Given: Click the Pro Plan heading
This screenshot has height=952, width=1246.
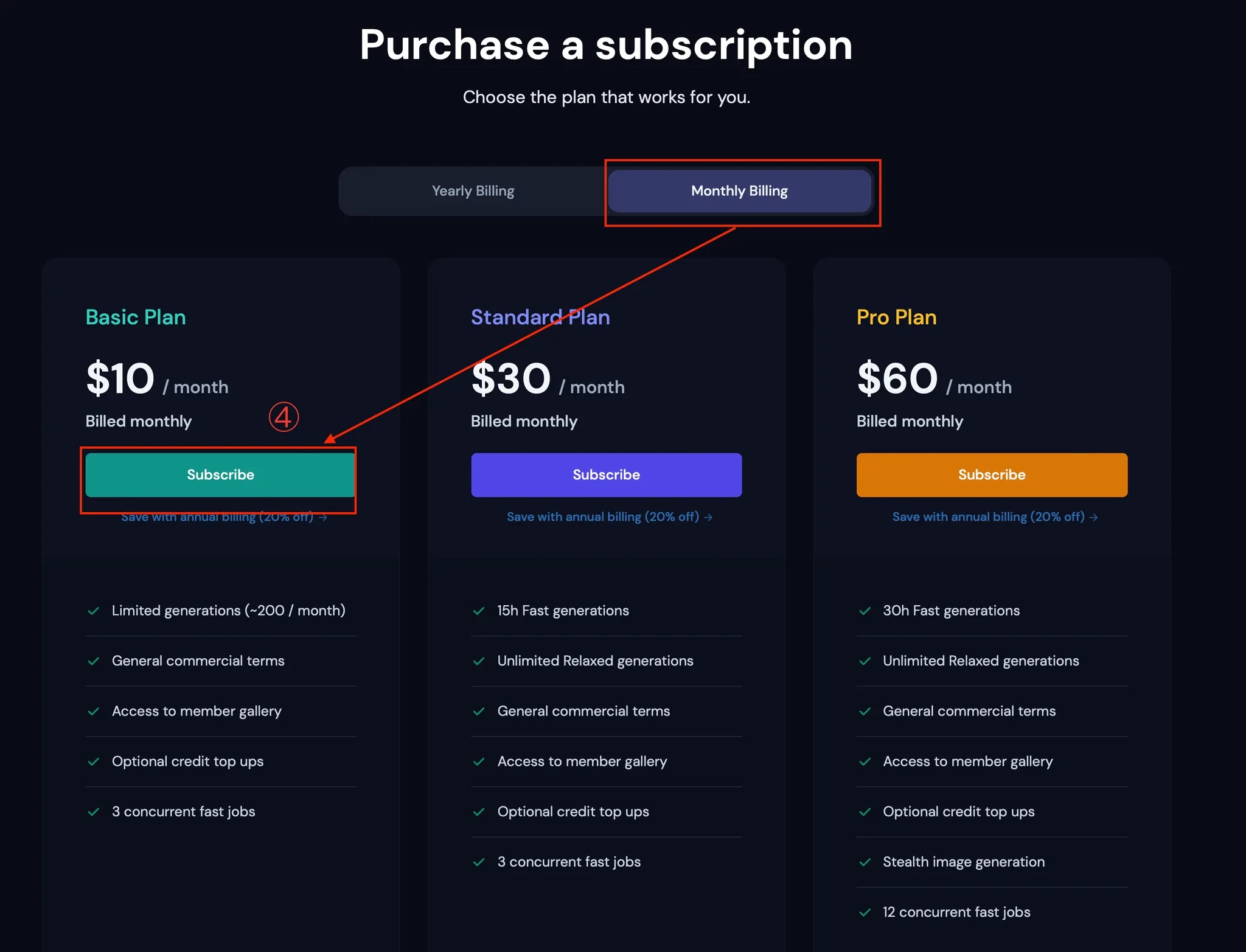Looking at the screenshot, I should [896, 317].
